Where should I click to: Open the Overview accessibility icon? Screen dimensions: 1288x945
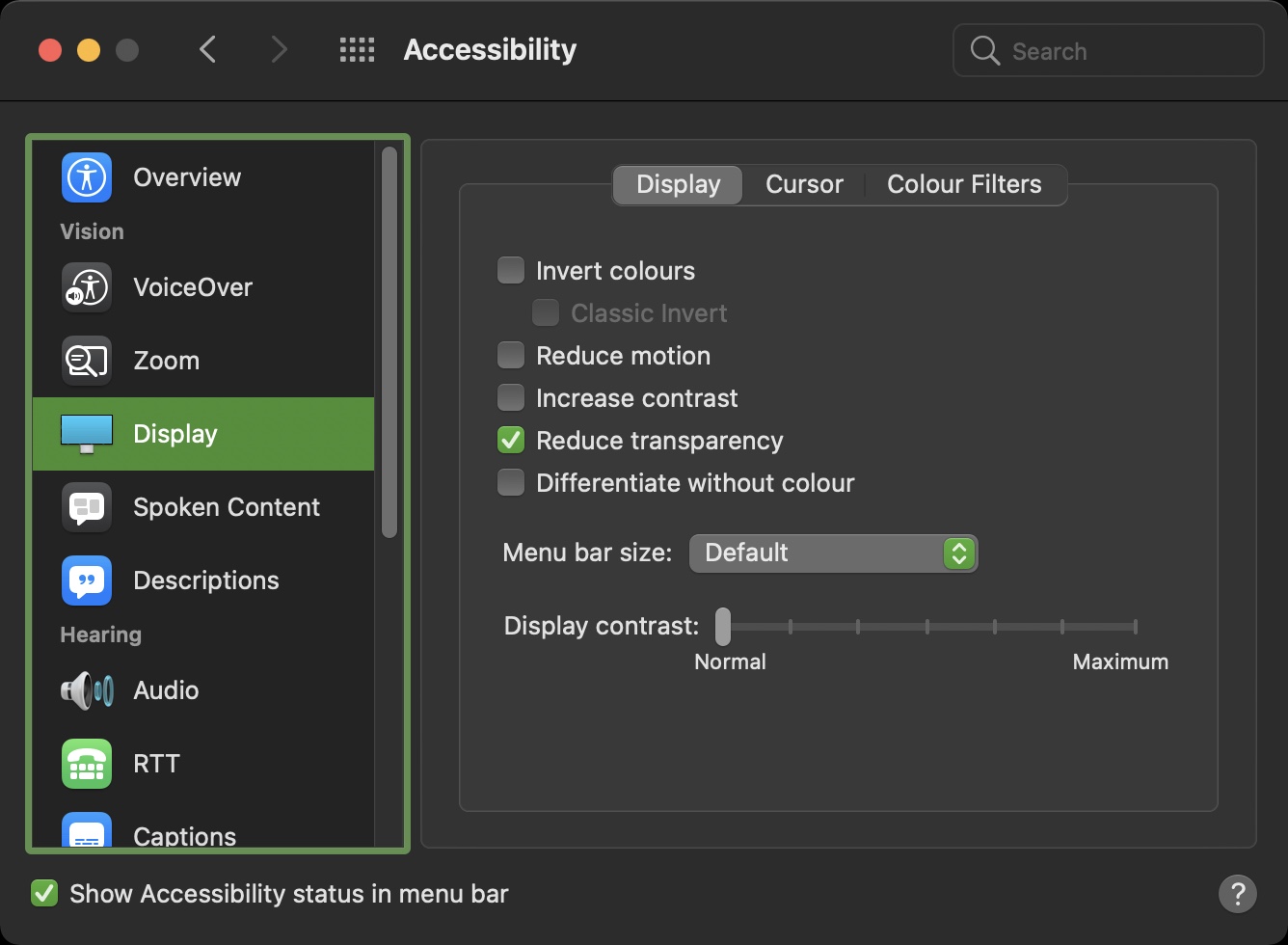coord(87,177)
